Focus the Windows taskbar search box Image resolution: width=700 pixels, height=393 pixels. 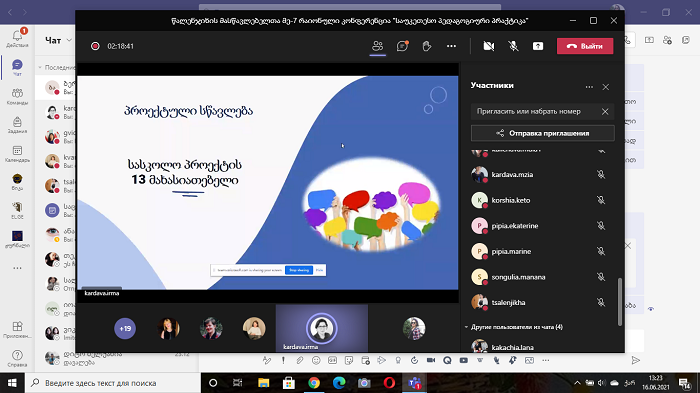click(113, 383)
